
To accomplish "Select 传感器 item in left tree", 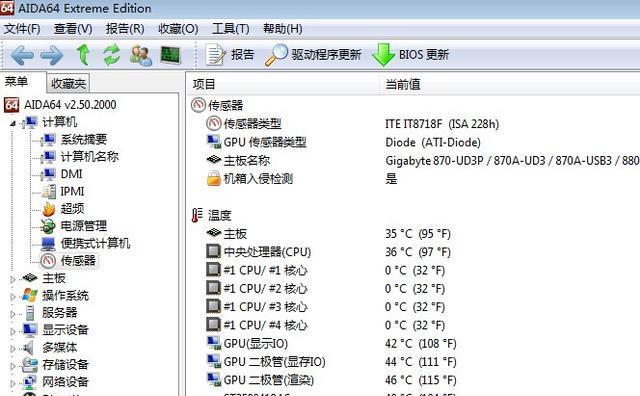I will [x=78, y=260].
